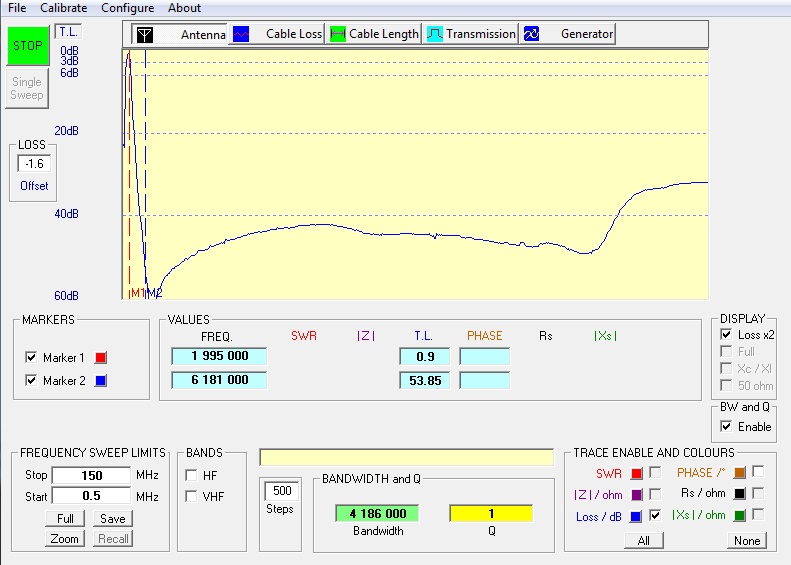The image size is (791, 565).
Task: Uncheck BW and Q Enable checkbox
Action: coord(727,427)
